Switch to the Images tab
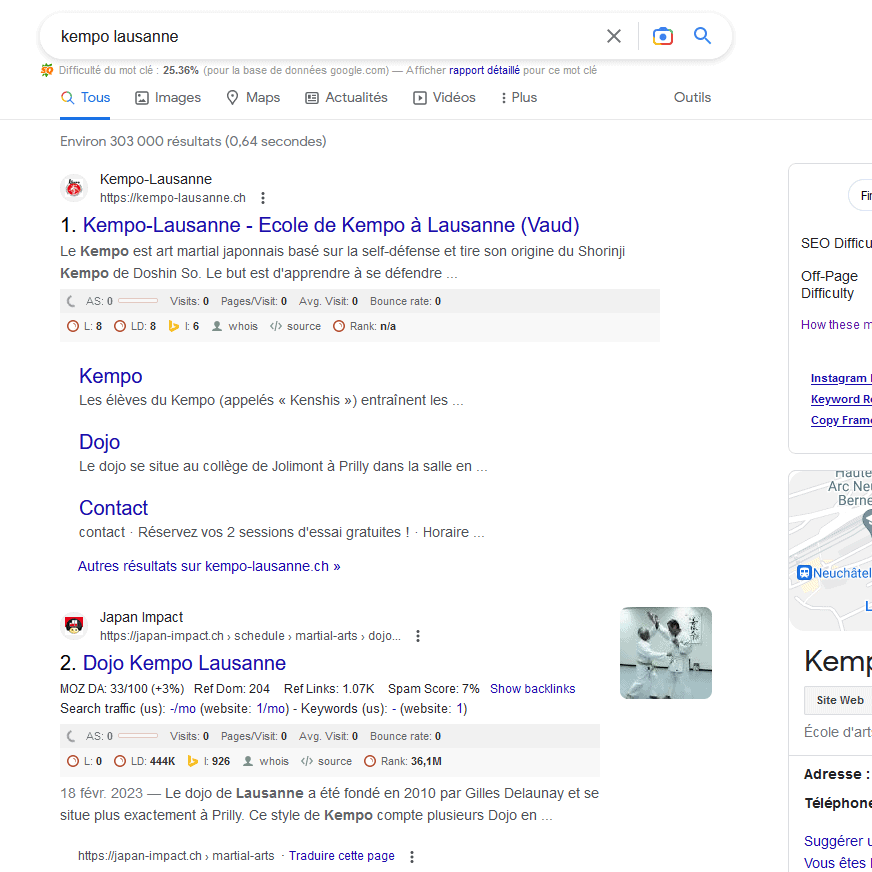Image resolution: width=872 pixels, height=872 pixels. tap(167, 97)
